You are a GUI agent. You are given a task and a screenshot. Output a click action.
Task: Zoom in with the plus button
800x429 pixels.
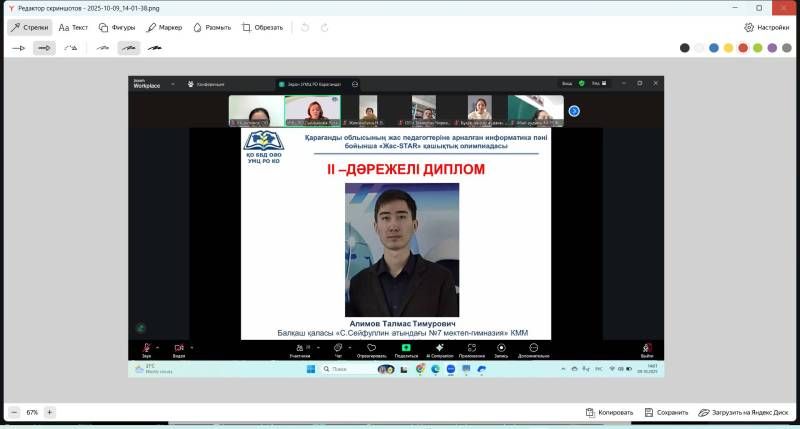click(50, 412)
